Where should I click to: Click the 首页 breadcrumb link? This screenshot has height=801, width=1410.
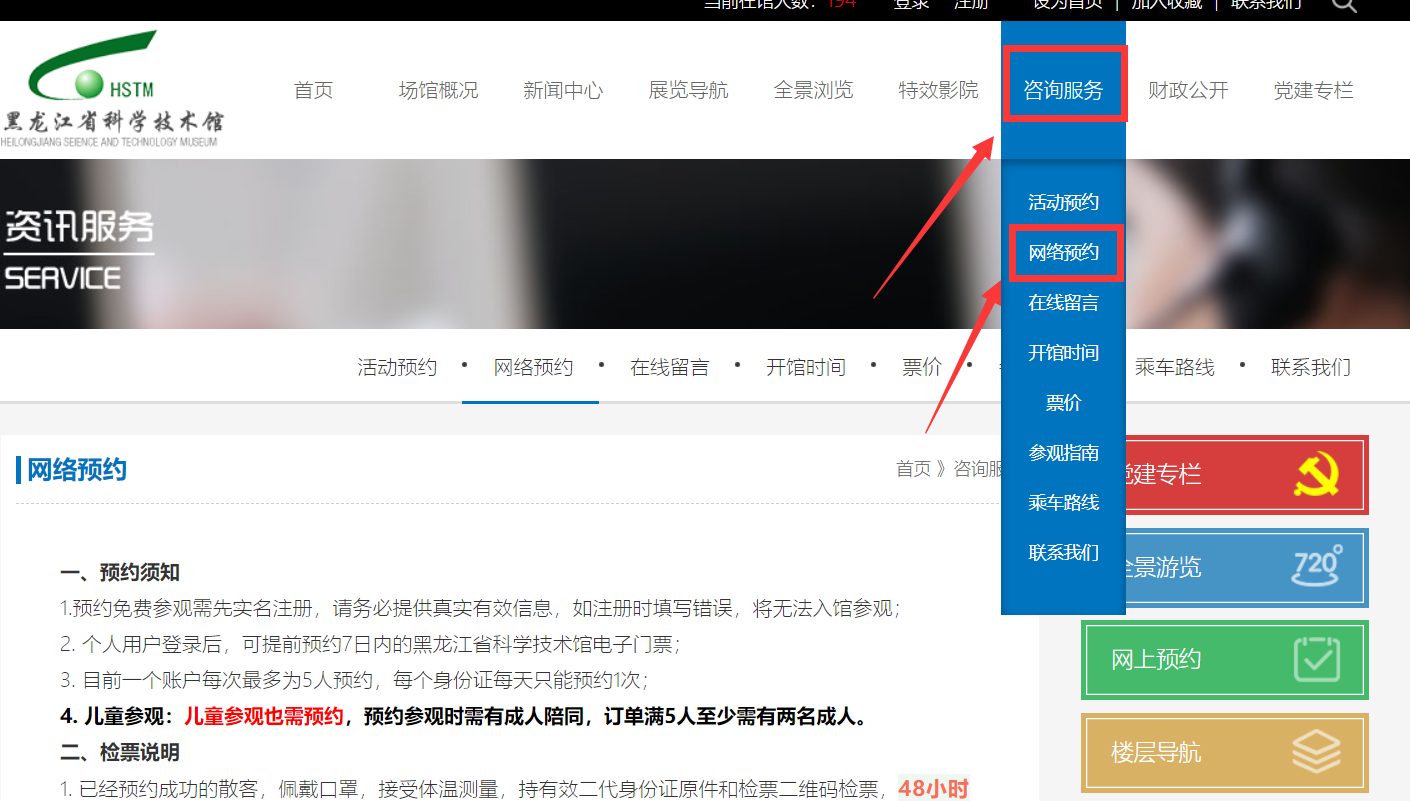912,469
